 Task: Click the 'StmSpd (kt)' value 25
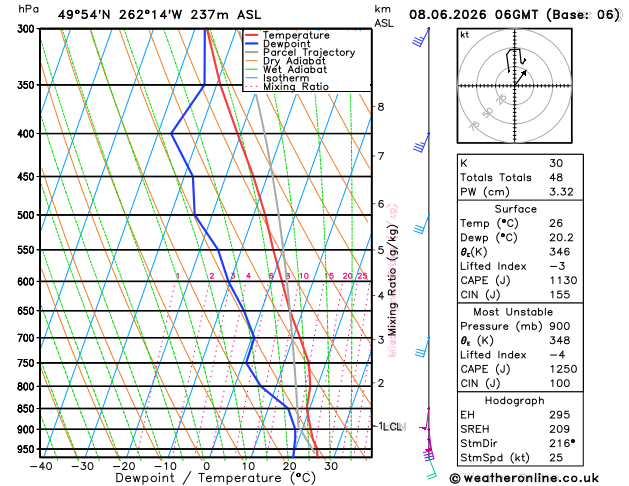pos(556,458)
